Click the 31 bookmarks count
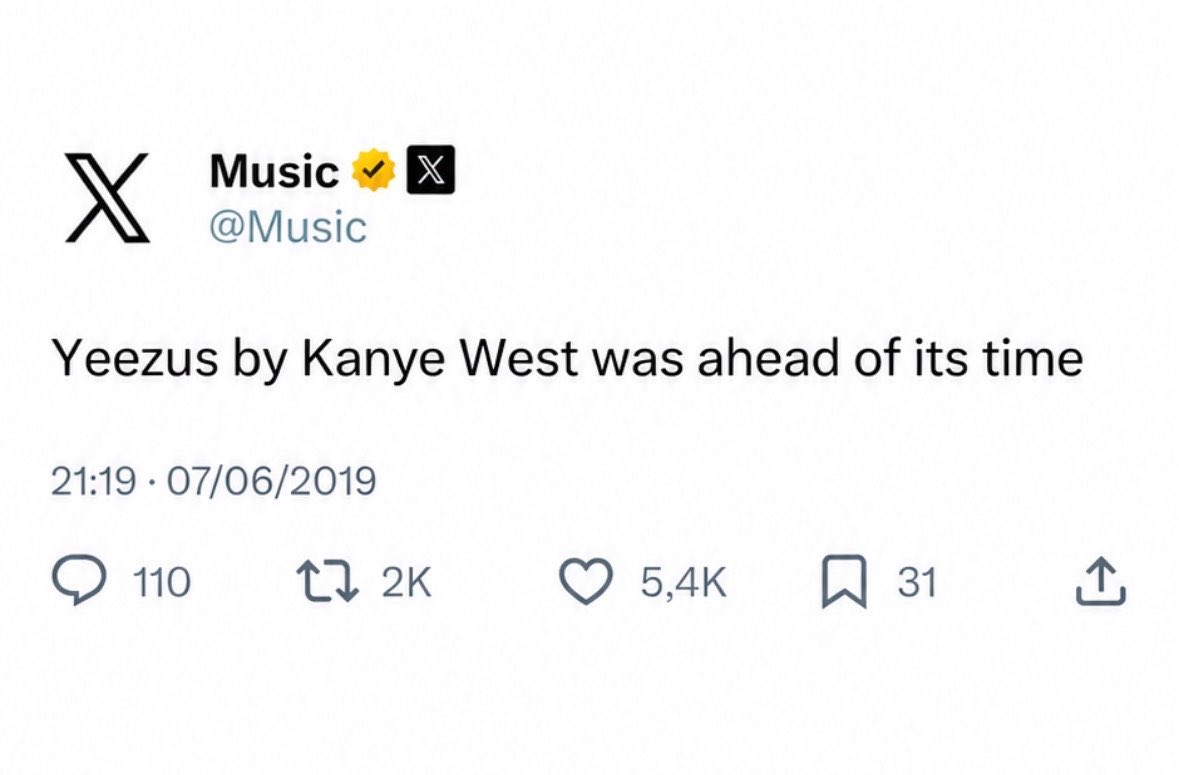 pos(917,583)
